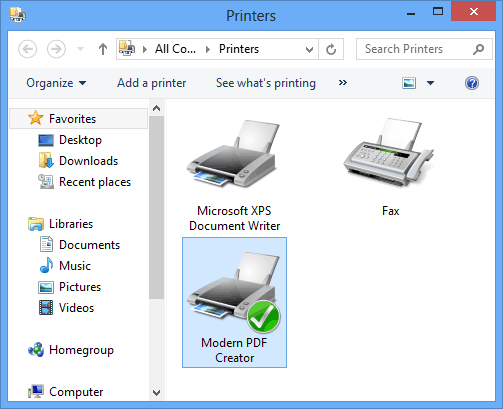This screenshot has height=409, width=503.
Task: Click the Printers breadcrumb segment
Action: pyautogui.click(x=239, y=49)
